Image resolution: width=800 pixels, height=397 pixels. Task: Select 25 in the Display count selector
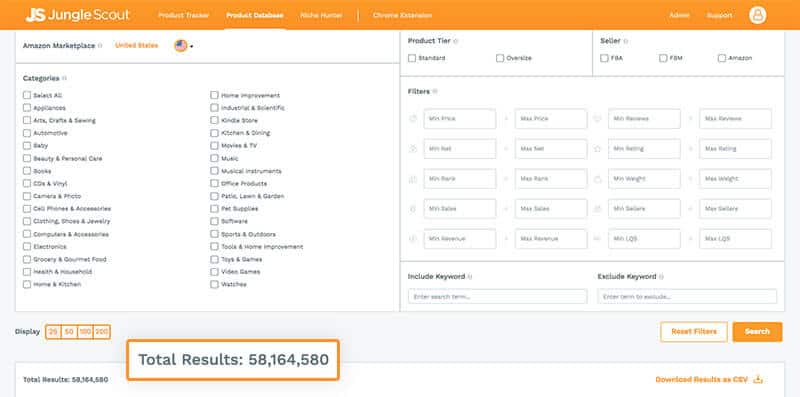coord(53,332)
